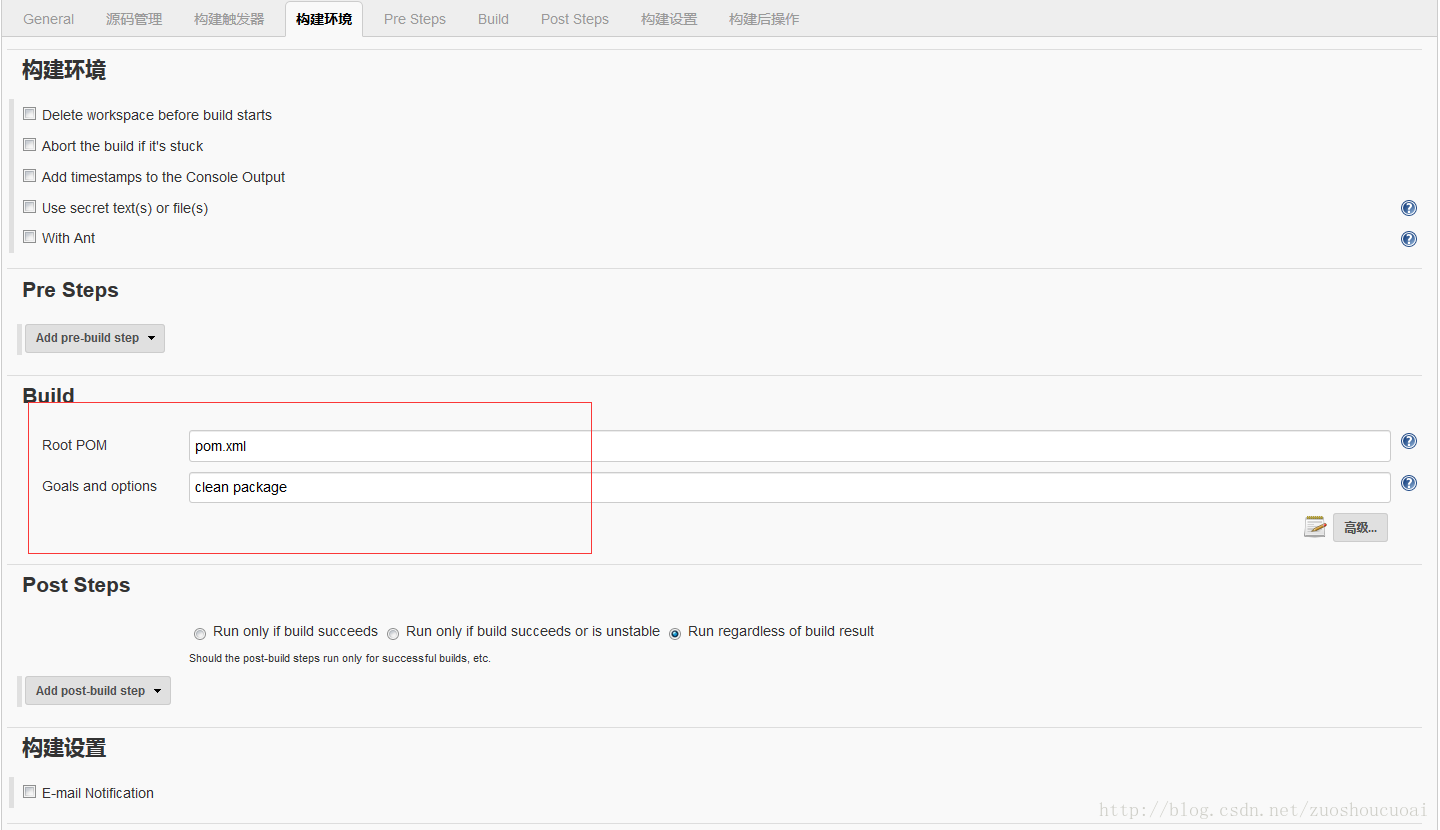Image resolution: width=1440 pixels, height=830 pixels.
Task: Open Add pre-build step dropdown
Action: coord(95,338)
